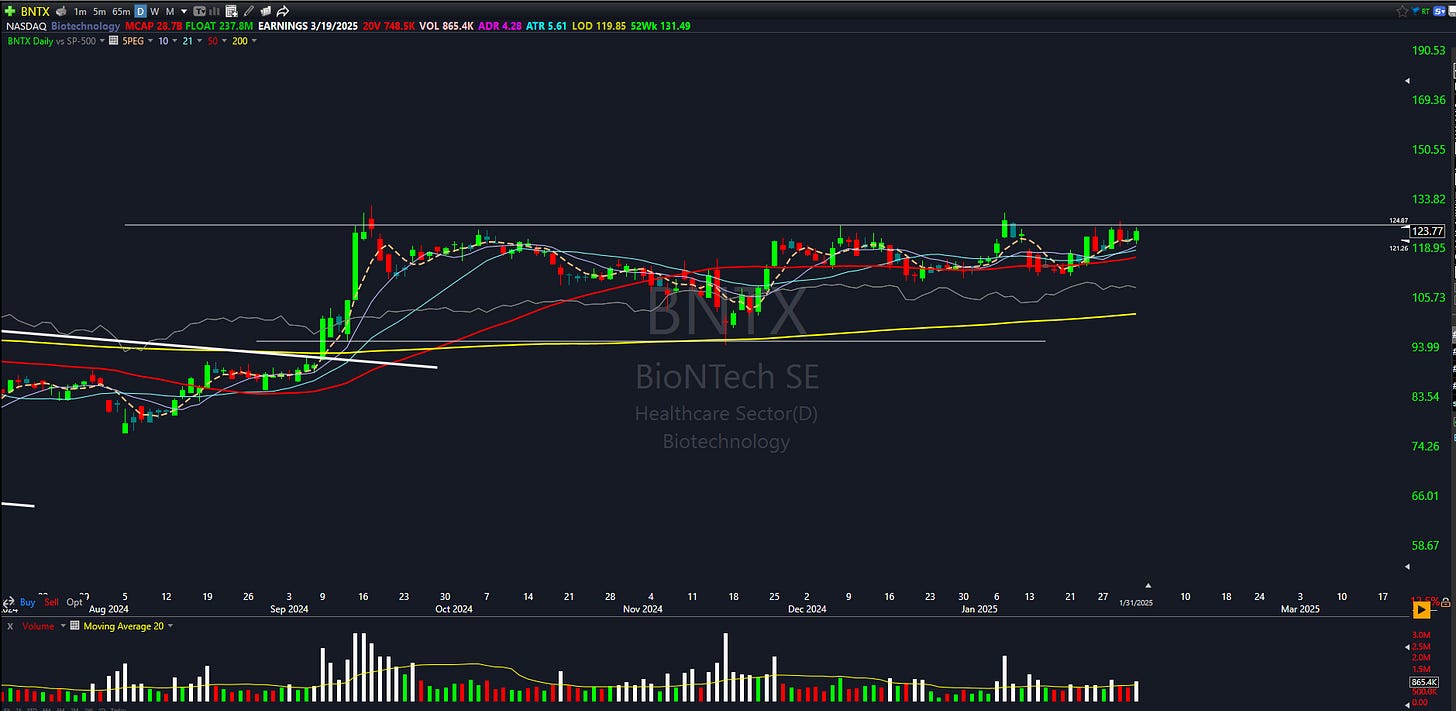The image size is (1456, 711).
Task: Select the M monthly time frame
Action: point(170,11)
